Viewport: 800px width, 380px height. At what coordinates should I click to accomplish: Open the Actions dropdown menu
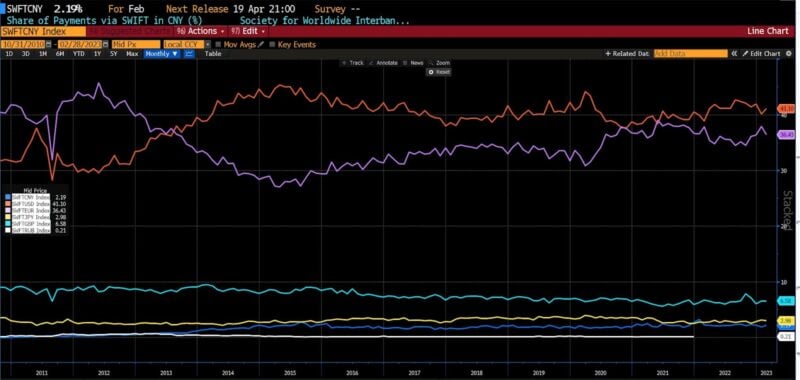pos(200,31)
